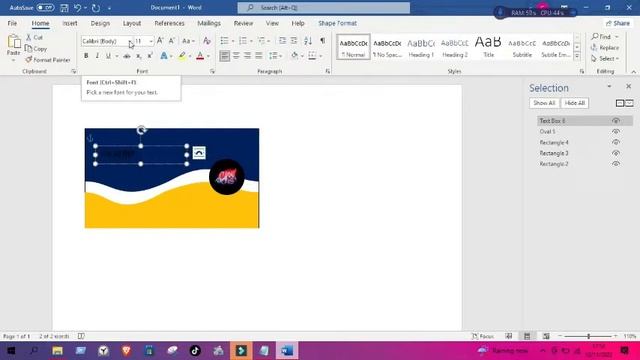The width and height of the screenshot is (640, 360).
Task: Decrease the font size
Action: pyautogui.click(x=172, y=41)
